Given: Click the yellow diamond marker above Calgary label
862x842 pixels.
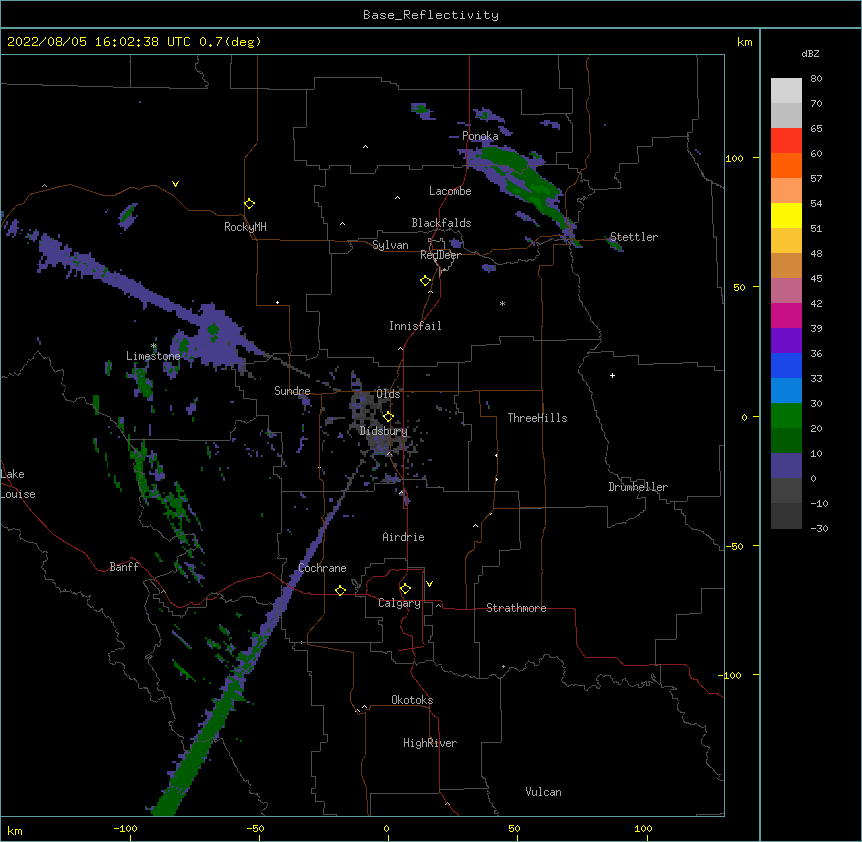Looking at the screenshot, I should pos(405,589).
